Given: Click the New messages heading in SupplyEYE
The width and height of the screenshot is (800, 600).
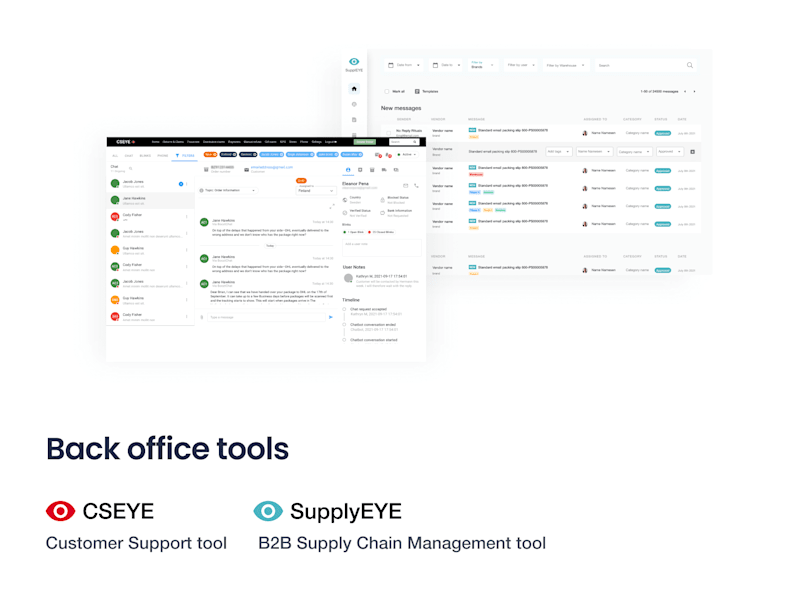Looking at the screenshot, I should click(x=401, y=108).
